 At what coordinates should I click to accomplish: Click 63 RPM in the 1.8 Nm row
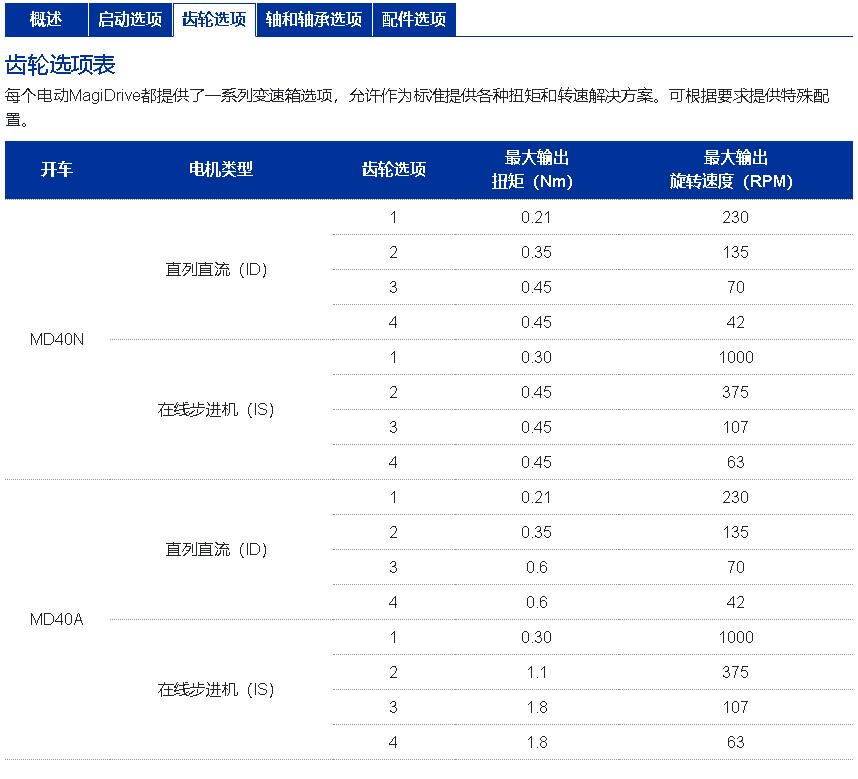click(735, 742)
